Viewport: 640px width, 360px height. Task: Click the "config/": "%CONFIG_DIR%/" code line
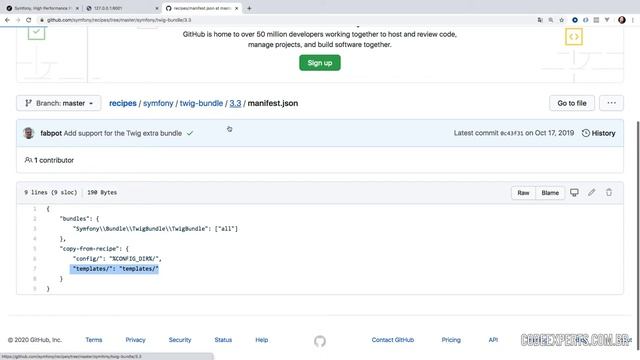pos(117,259)
